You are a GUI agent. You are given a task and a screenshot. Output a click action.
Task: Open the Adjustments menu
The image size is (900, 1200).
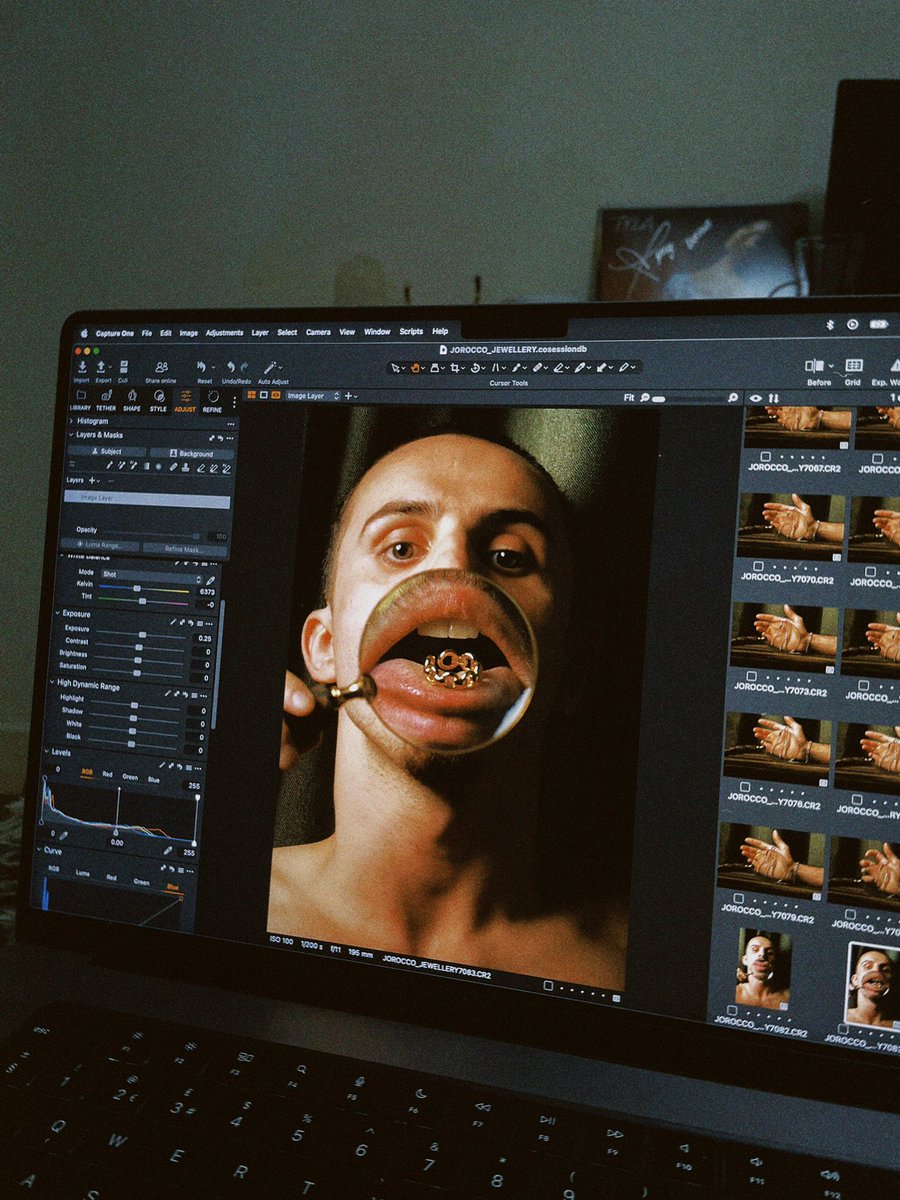224,333
